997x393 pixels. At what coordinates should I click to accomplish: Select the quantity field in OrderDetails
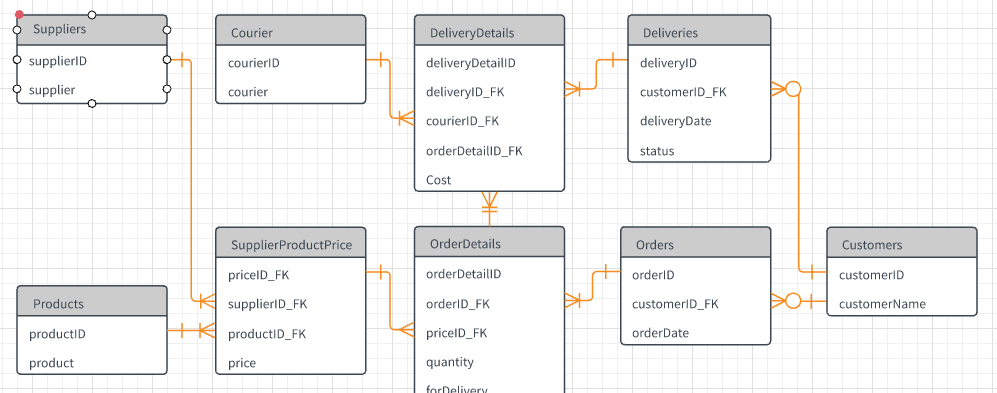(489, 362)
